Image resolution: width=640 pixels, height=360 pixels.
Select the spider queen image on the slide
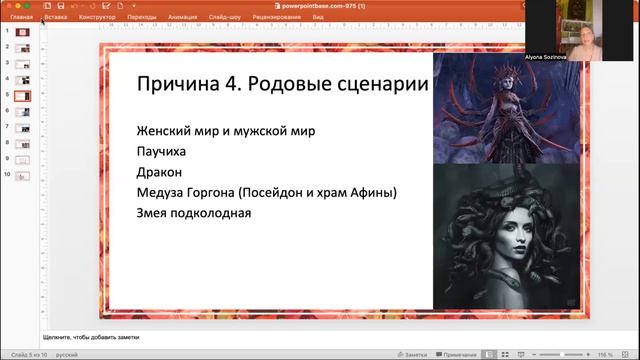506,108
